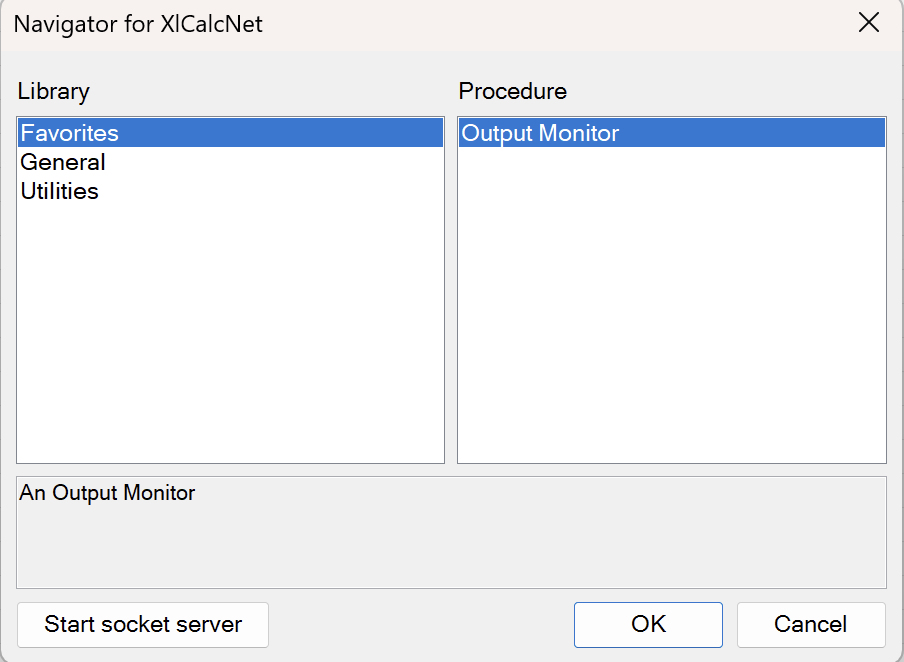This screenshot has height=662, width=904.
Task: Click the Library heading label
Action: [54, 91]
